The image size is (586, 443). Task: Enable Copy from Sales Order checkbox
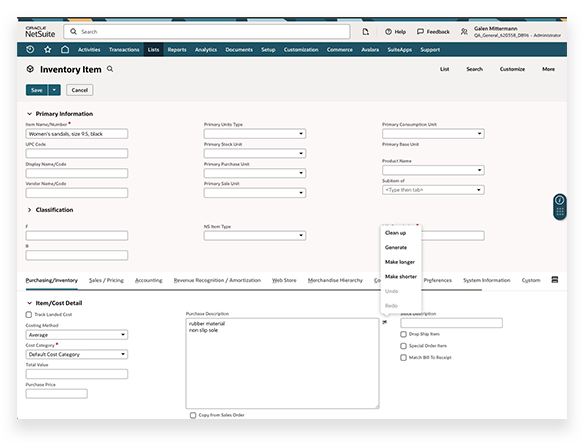coord(193,415)
